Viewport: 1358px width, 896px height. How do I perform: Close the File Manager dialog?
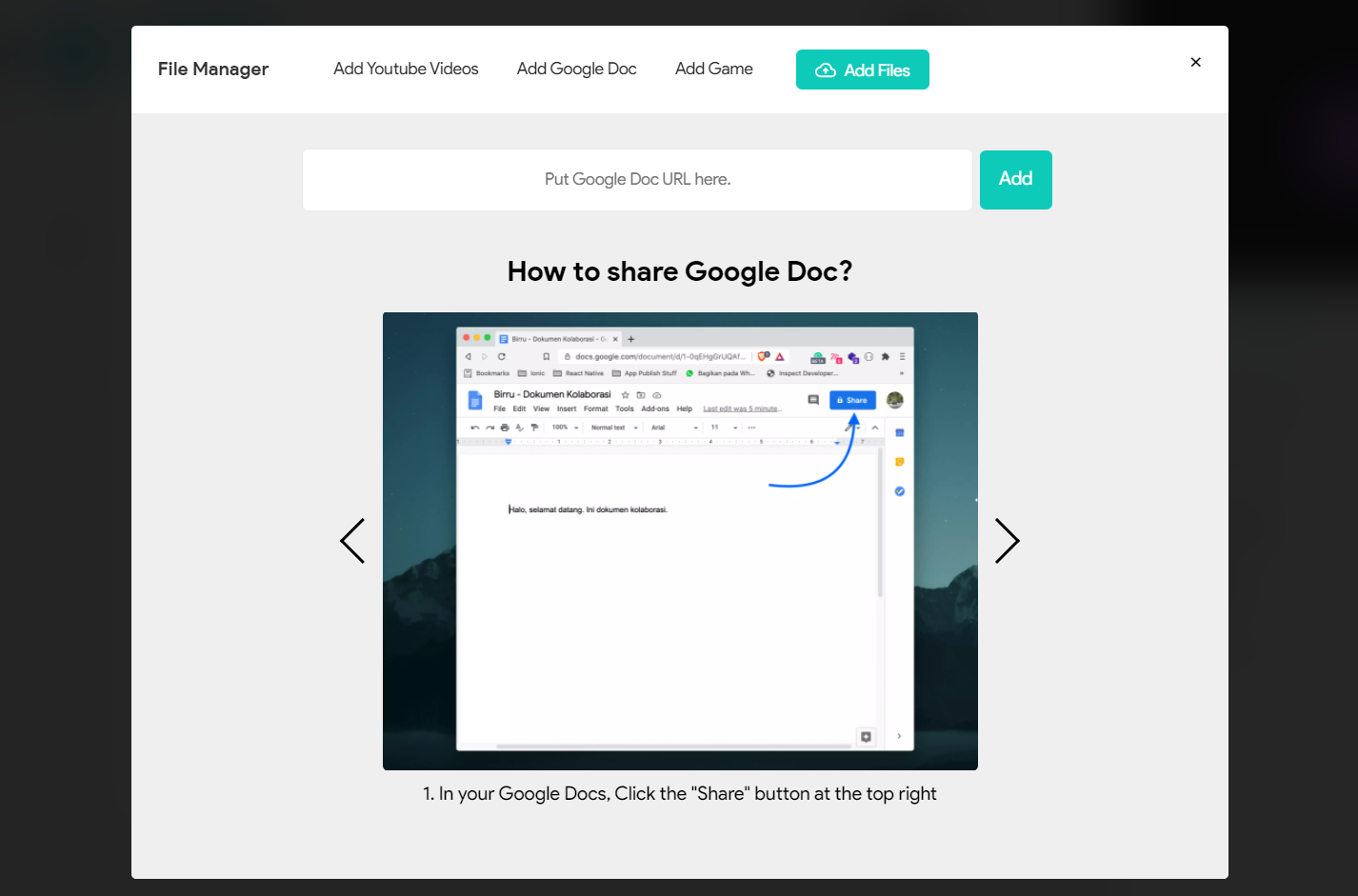click(1195, 62)
